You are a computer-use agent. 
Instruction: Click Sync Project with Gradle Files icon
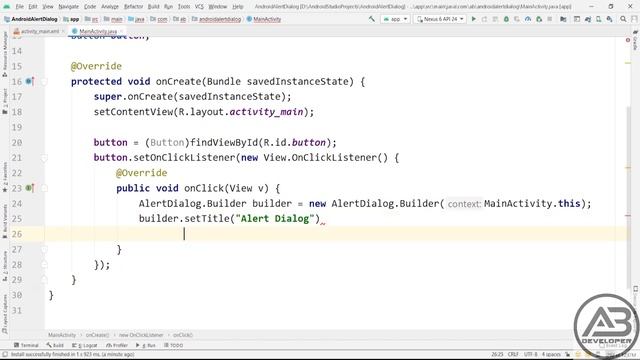click(588, 19)
